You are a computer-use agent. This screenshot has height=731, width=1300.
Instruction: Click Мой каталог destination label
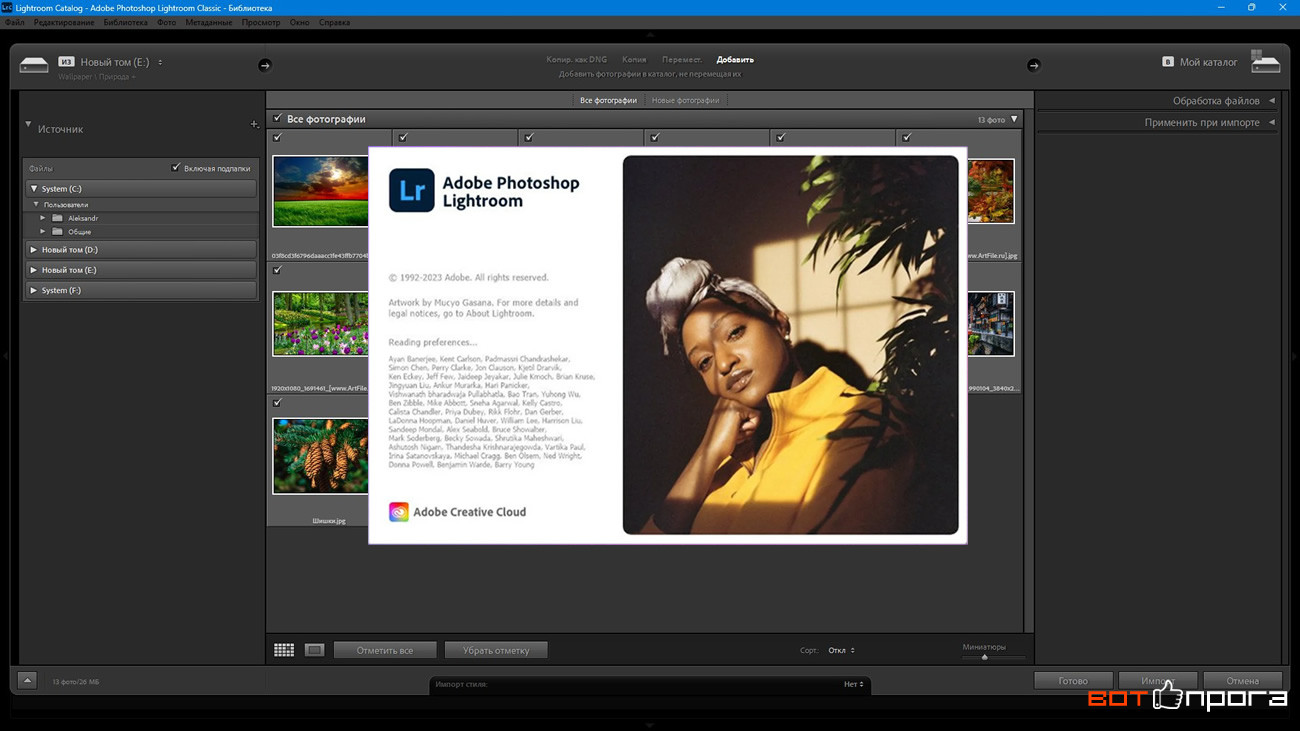(1208, 62)
